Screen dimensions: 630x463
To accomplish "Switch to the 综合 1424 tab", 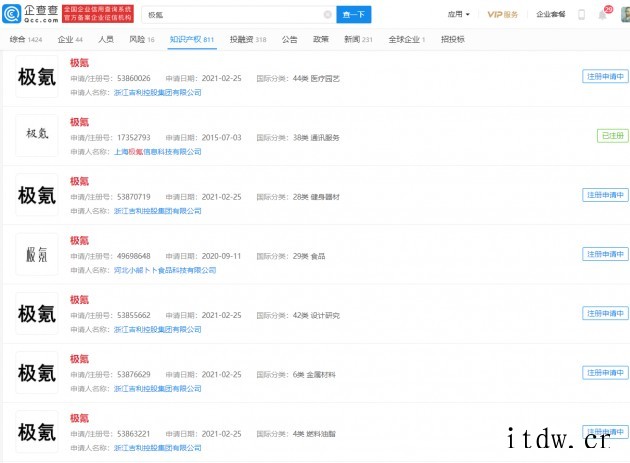I will click(x=26, y=39).
